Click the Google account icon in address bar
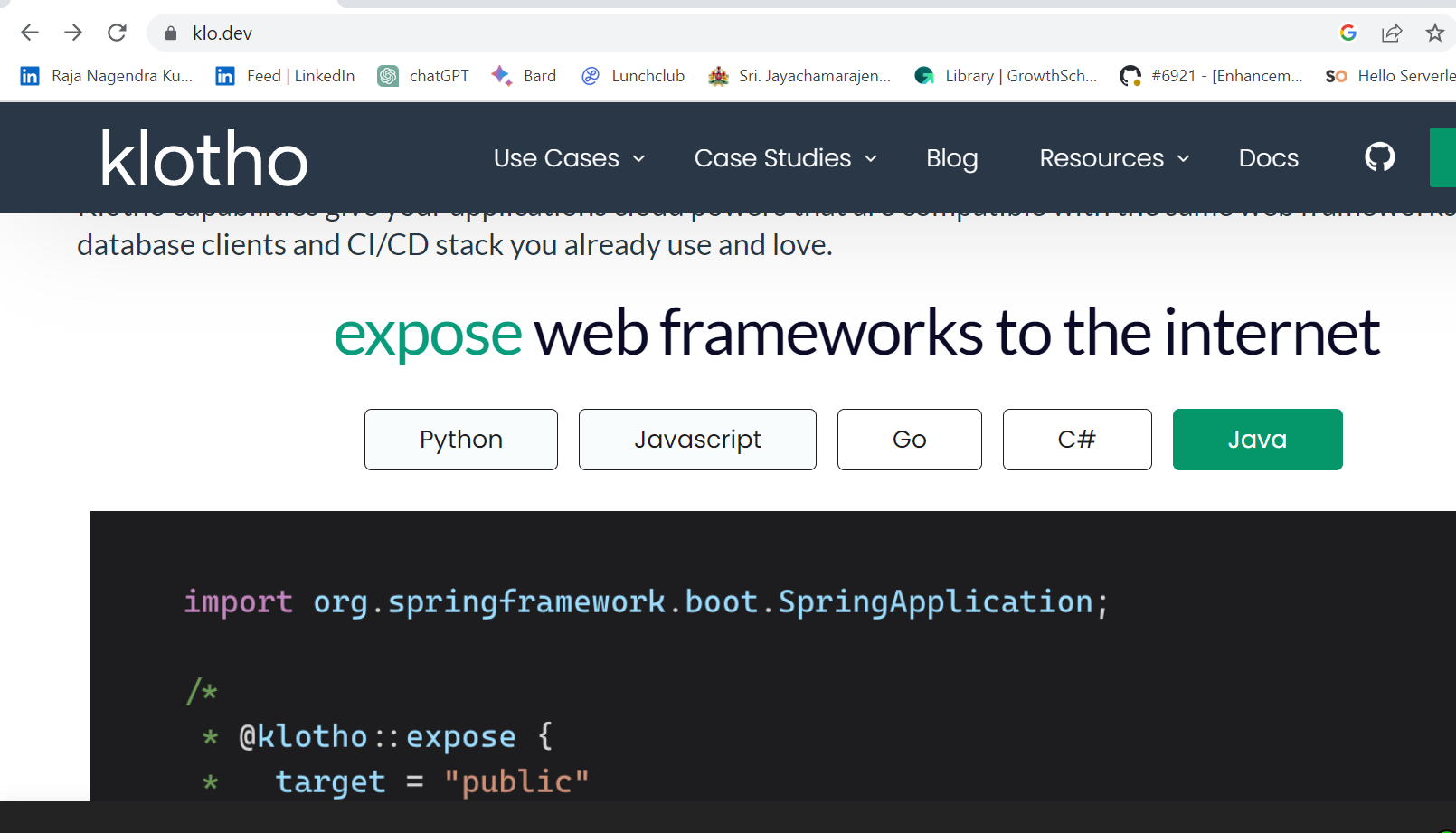 pos(1347,33)
